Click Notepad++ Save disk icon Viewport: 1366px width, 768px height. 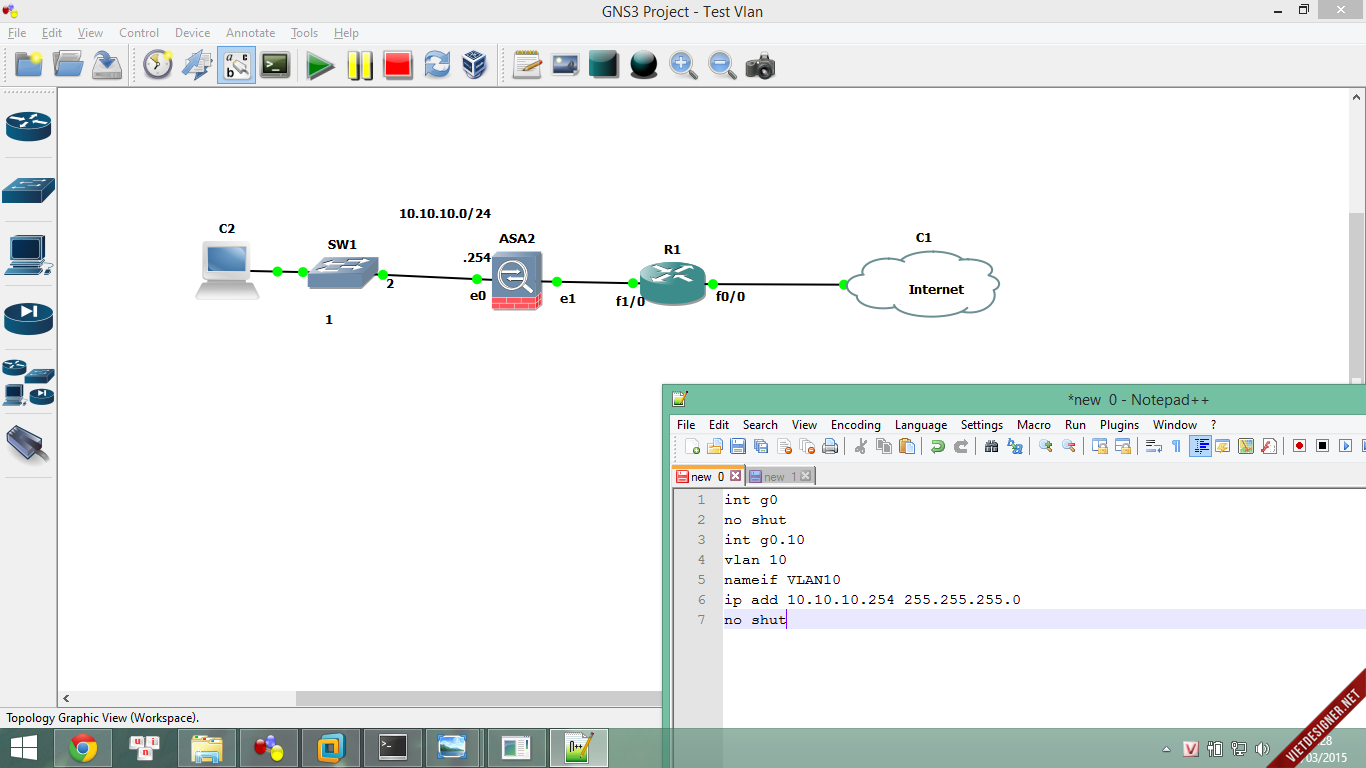[738, 446]
